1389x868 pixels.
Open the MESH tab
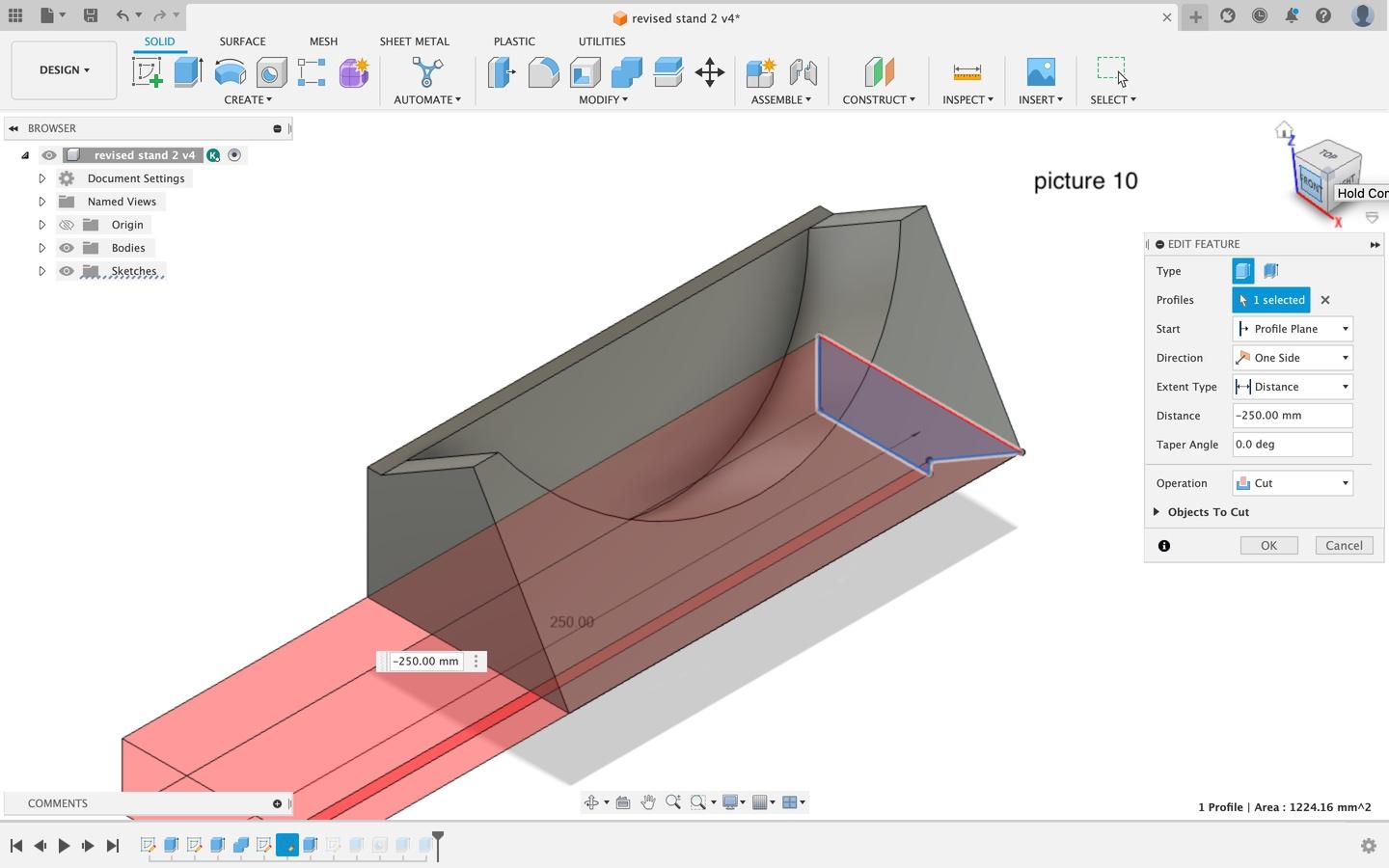(323, 41)
